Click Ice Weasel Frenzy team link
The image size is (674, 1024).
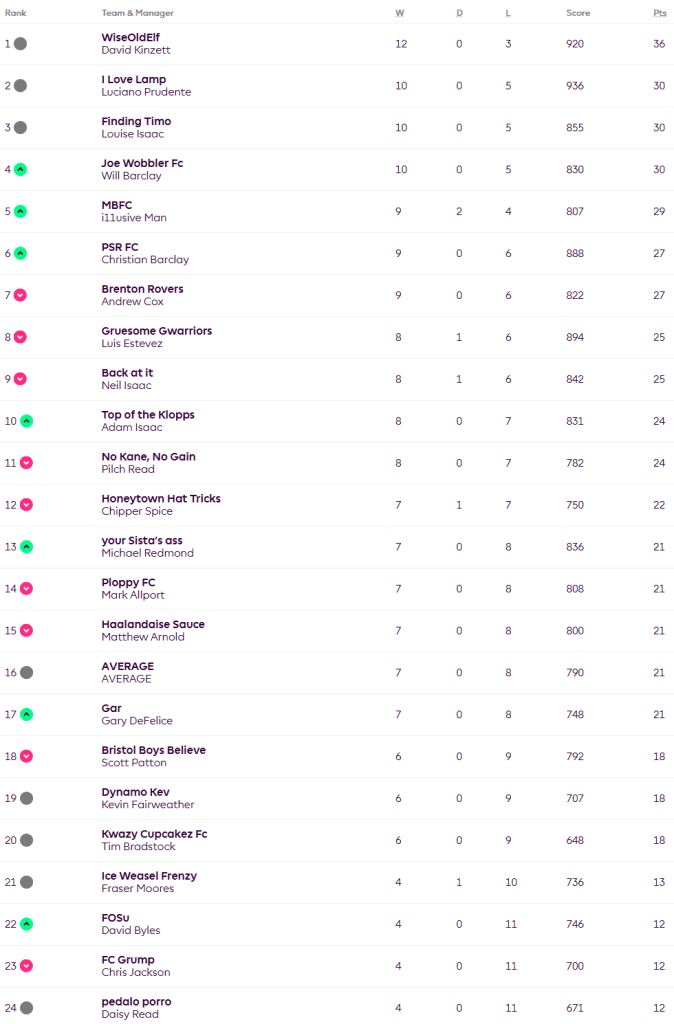point(149,875)
